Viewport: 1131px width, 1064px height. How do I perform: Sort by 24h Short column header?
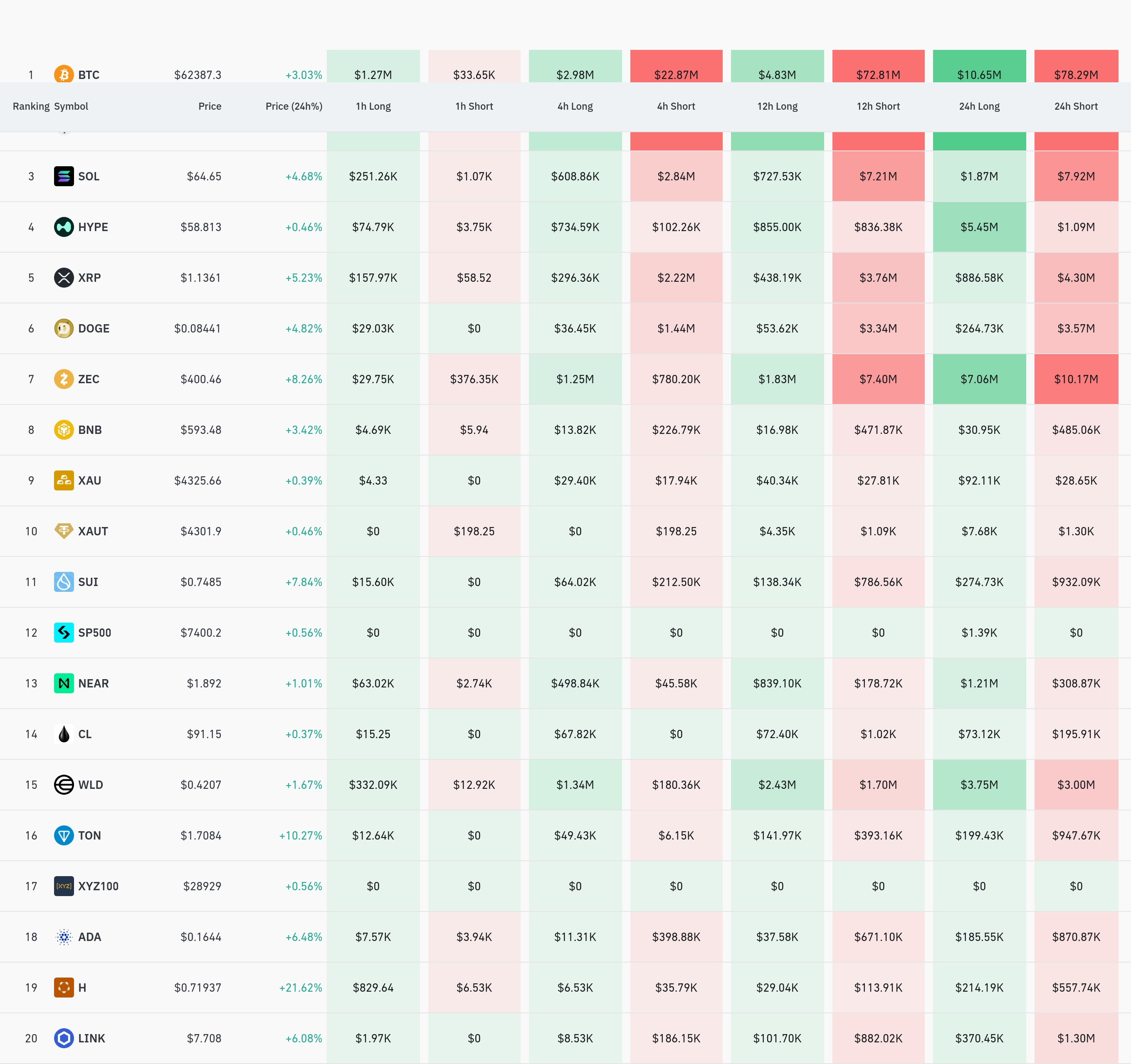[x=1076, y=106]
